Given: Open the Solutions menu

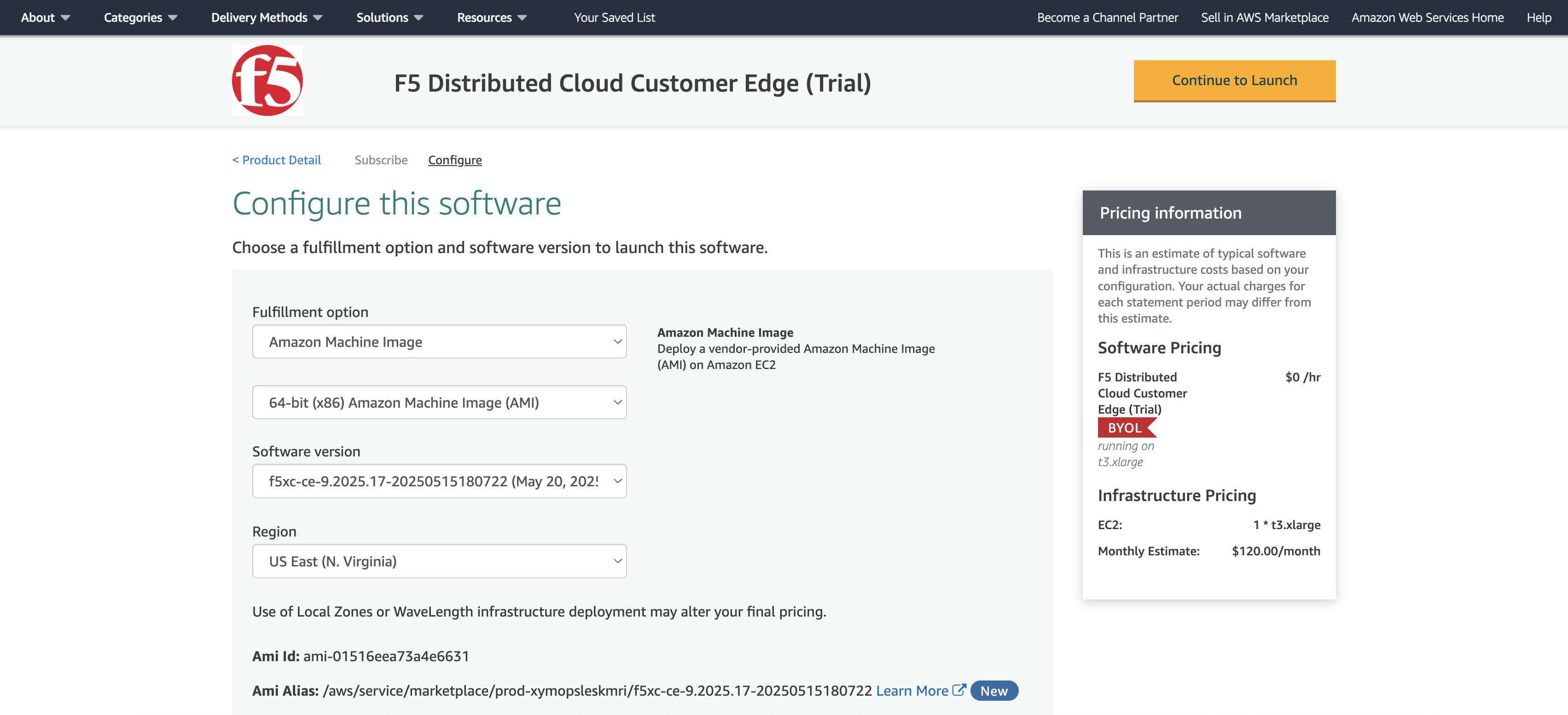Looking at the screenshot, I should (389, 17).
